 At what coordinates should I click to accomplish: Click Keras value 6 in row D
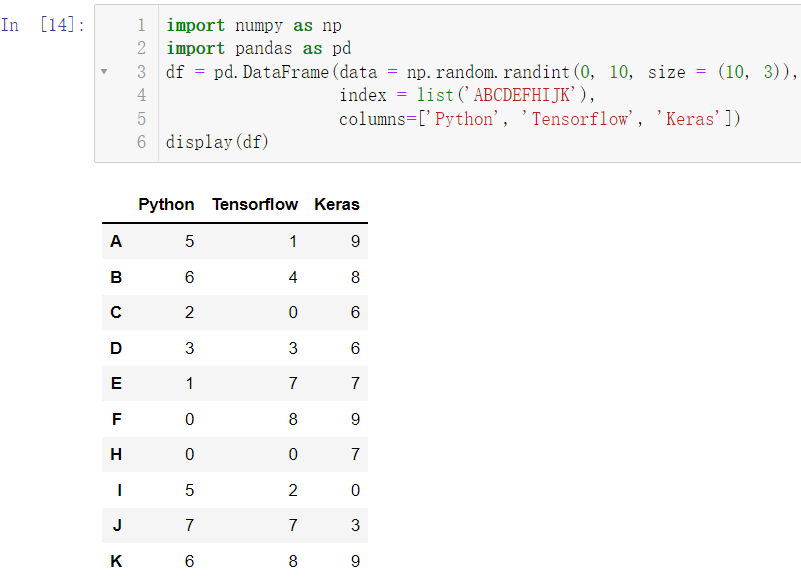(x=356, y=348)
